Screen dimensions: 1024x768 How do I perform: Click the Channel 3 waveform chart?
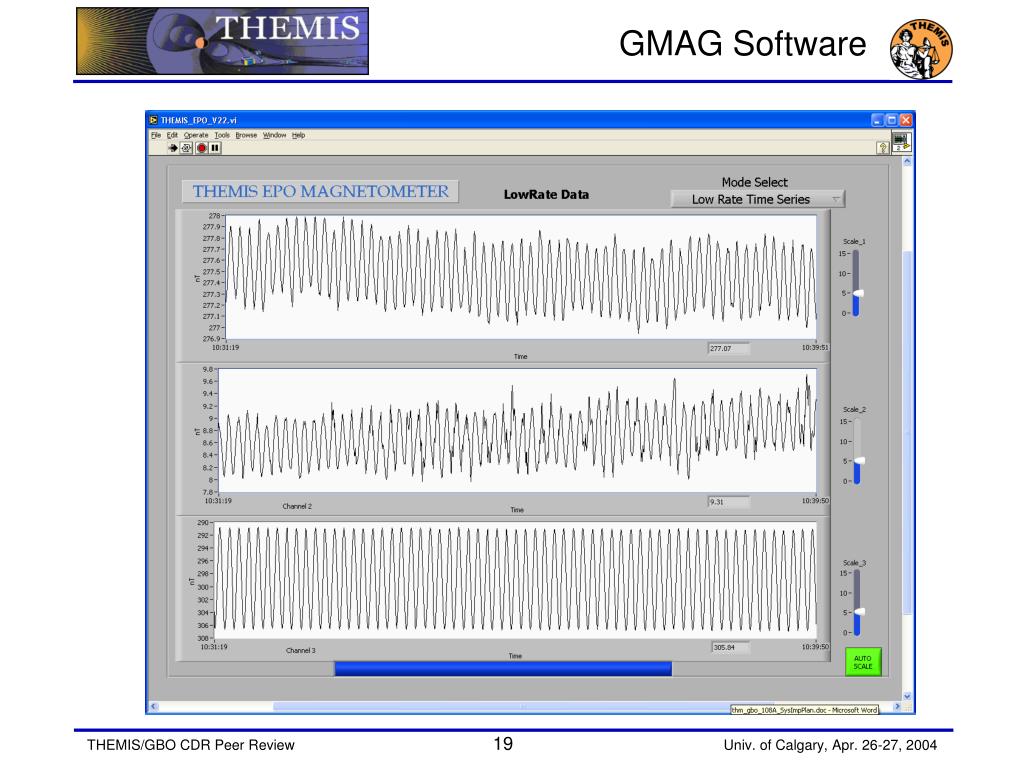coord(515,580)
